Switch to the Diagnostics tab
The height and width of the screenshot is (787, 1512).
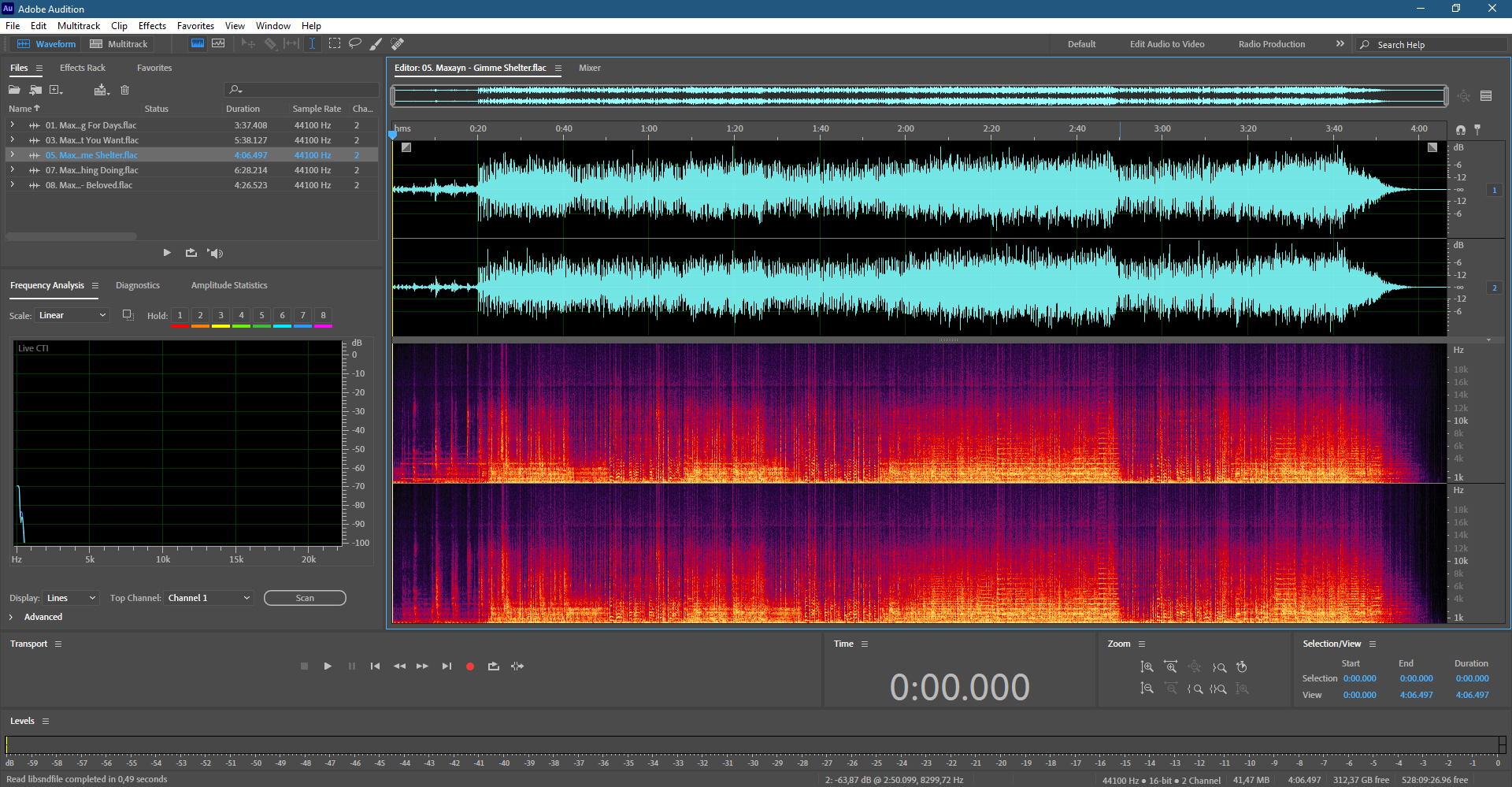[138, 285]
